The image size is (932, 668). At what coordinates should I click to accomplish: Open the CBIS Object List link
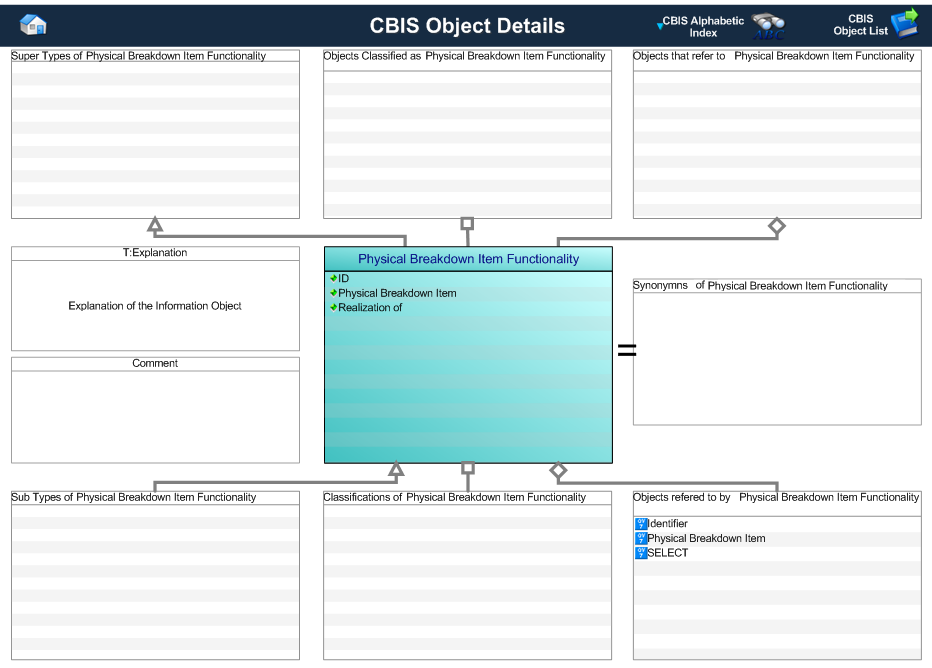860,25
